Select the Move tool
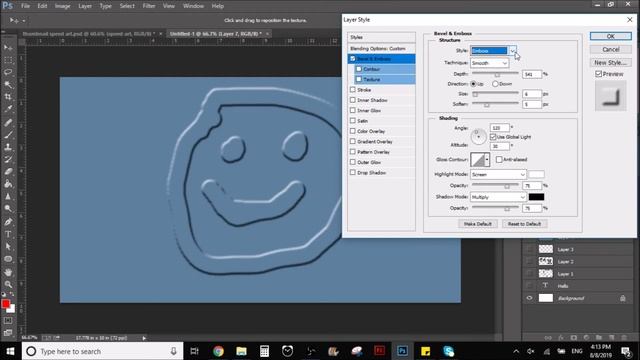 [x=8, y=48]
